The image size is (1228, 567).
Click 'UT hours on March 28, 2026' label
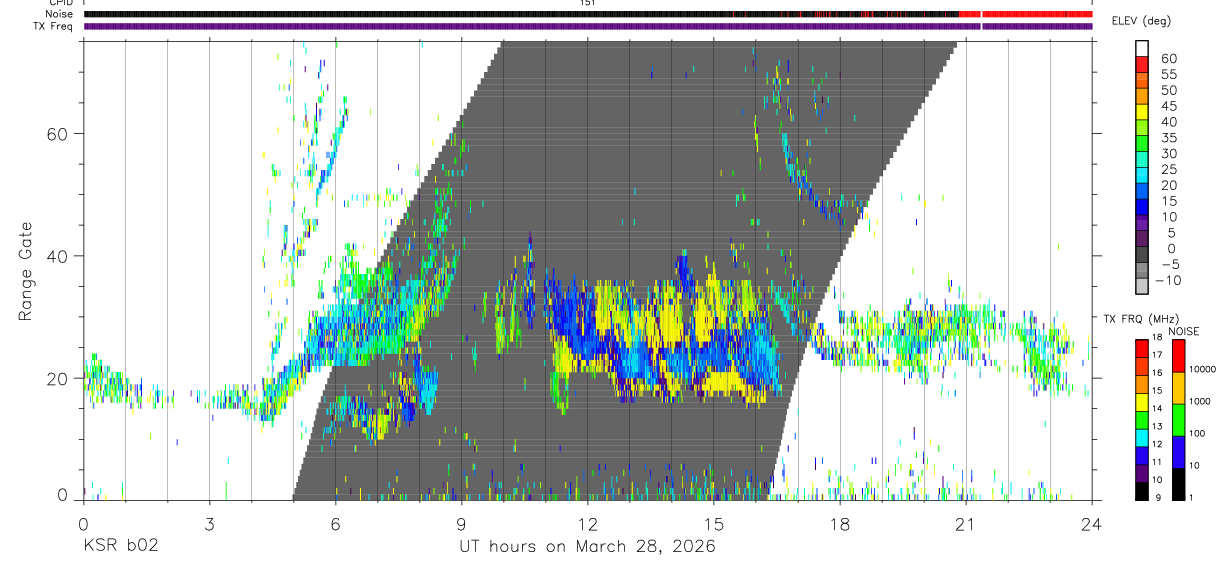tap(587, 547)
